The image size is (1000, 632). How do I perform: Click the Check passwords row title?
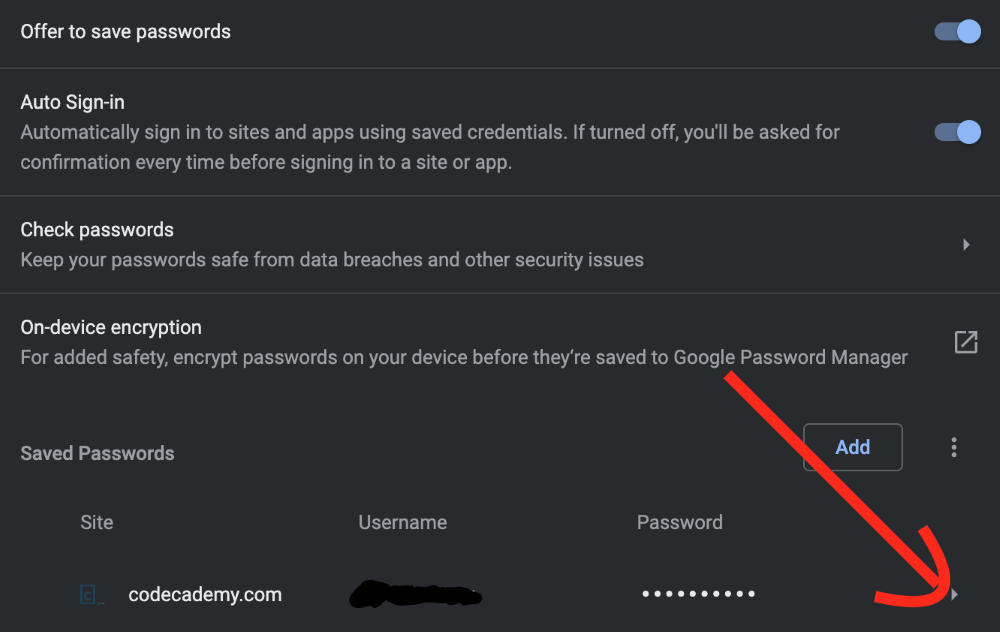(97, 230)
